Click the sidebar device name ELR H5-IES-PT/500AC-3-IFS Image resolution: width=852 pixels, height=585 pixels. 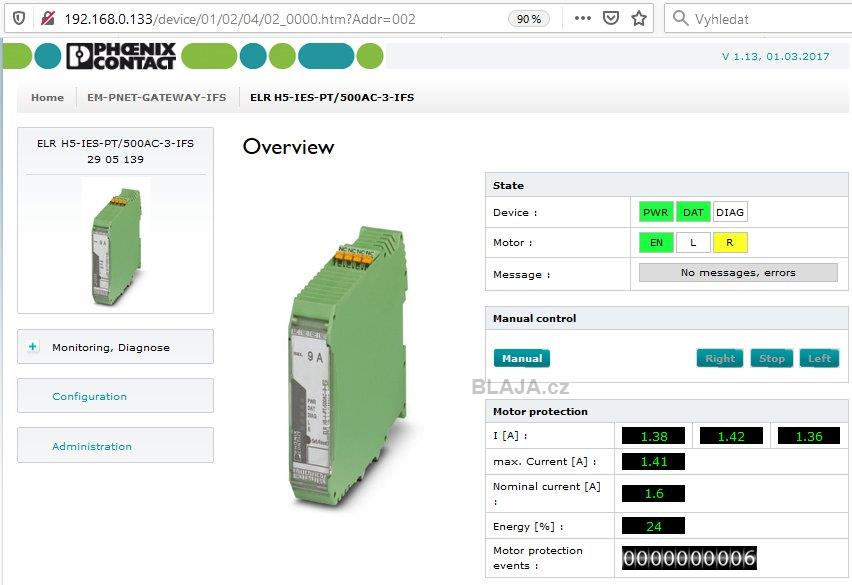115,143
